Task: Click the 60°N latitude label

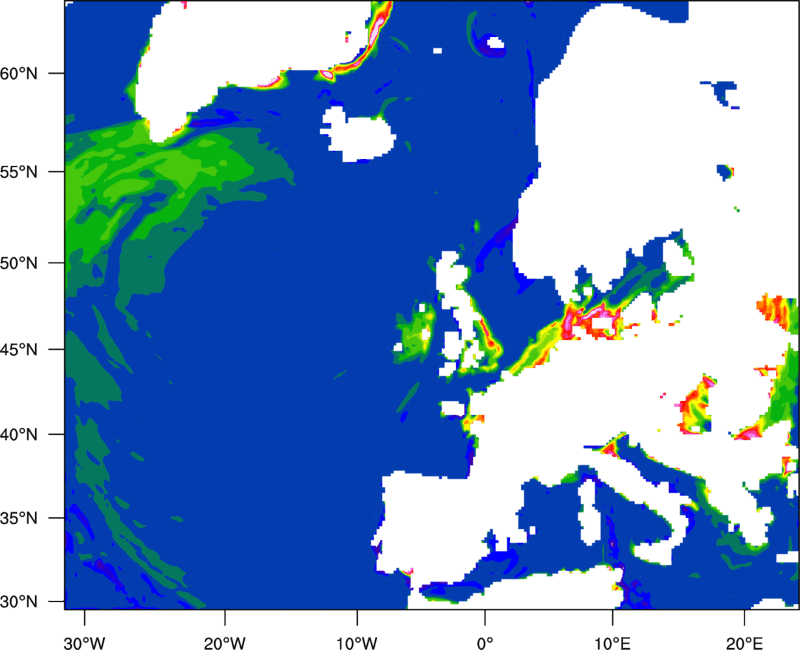Action: tap(19, 73)
